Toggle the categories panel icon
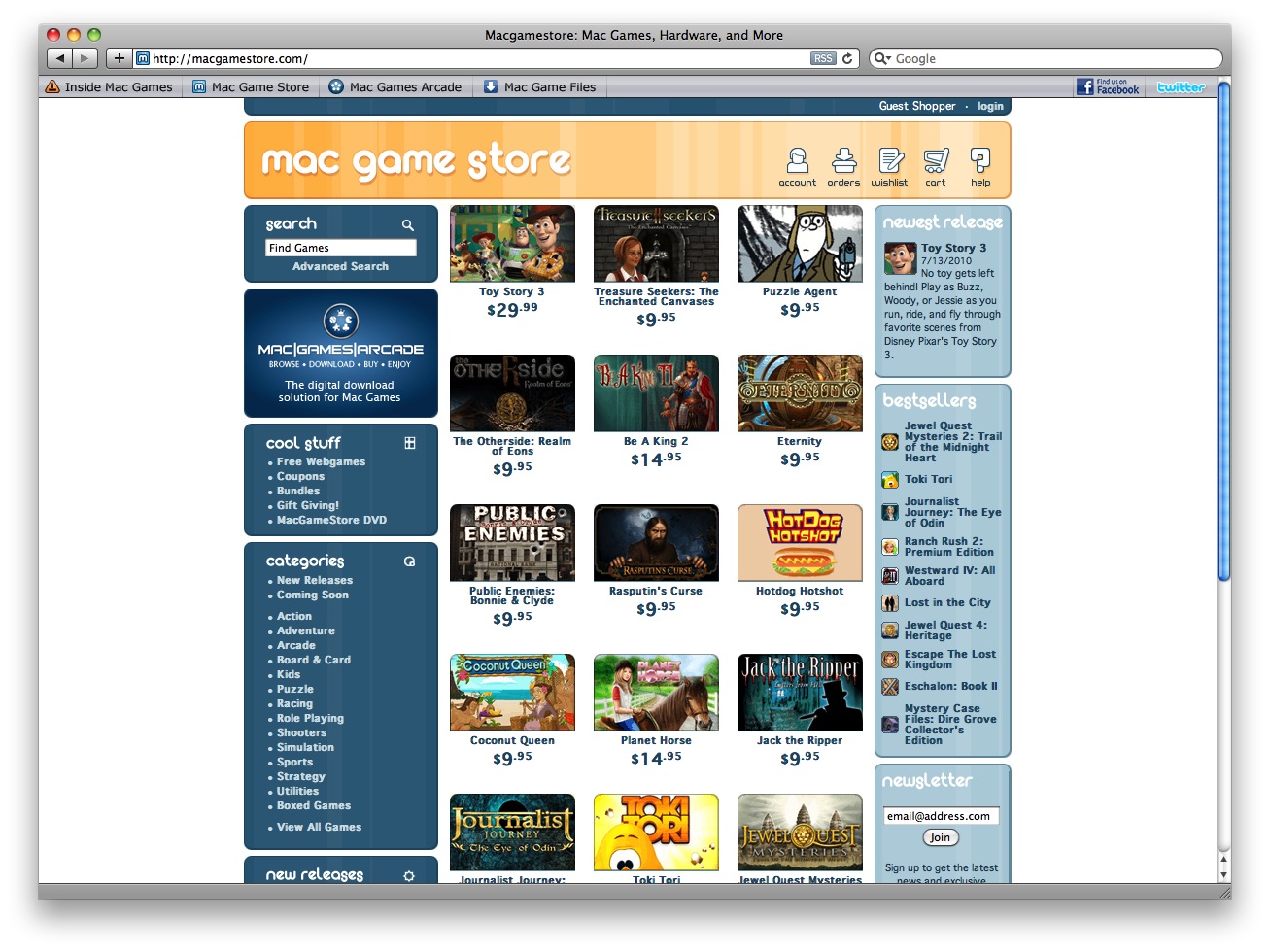1270x952 pixels. [410, 561]
